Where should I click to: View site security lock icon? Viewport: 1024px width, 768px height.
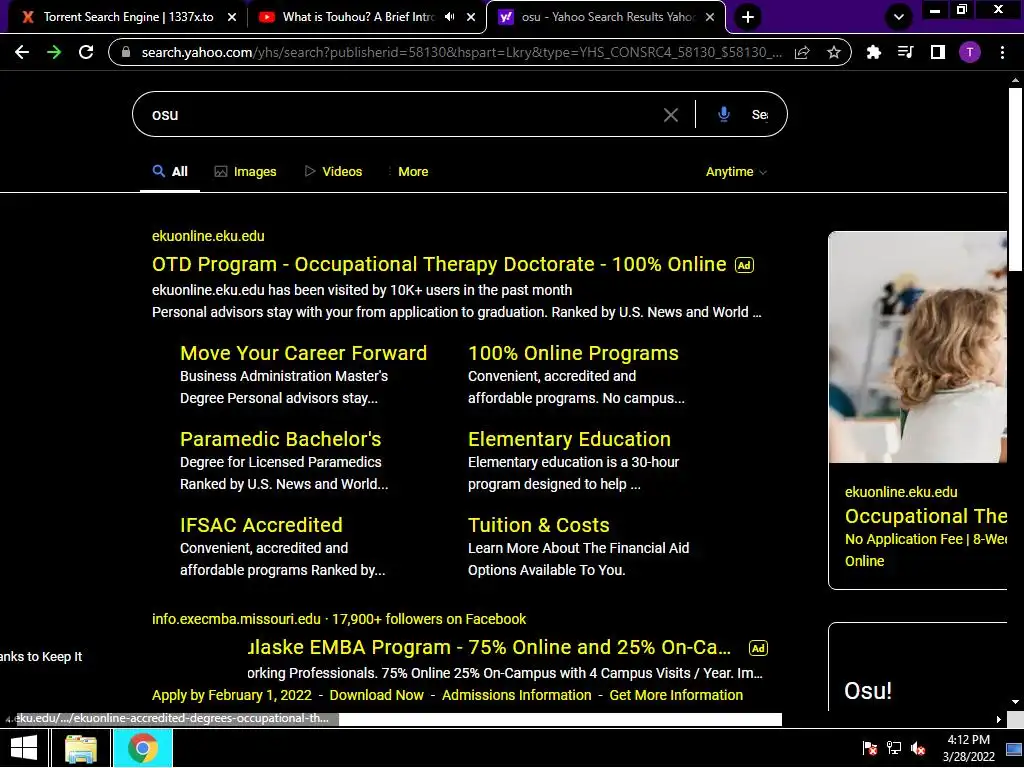point(126,52)
